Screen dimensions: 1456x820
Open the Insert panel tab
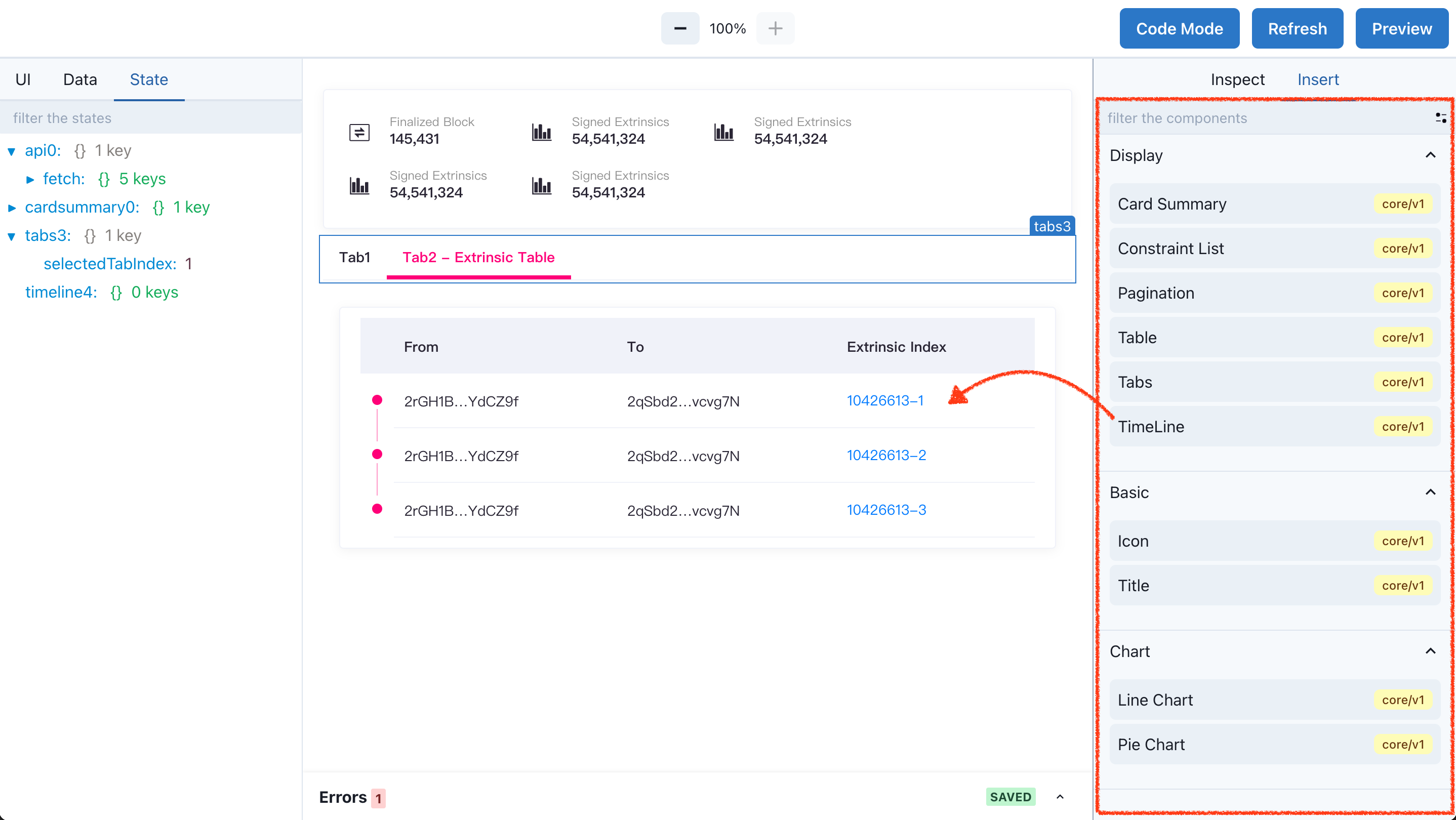point(1318,79)
